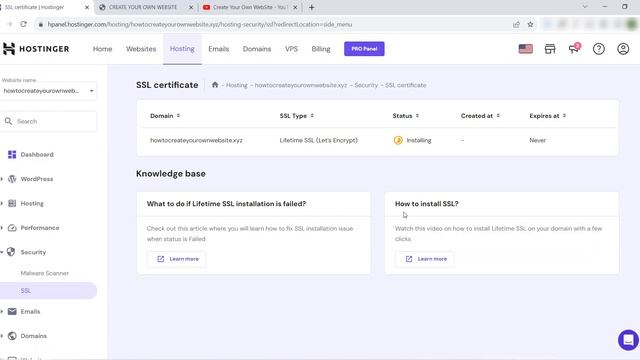Click the PRO Panel button

click(364, 49)
